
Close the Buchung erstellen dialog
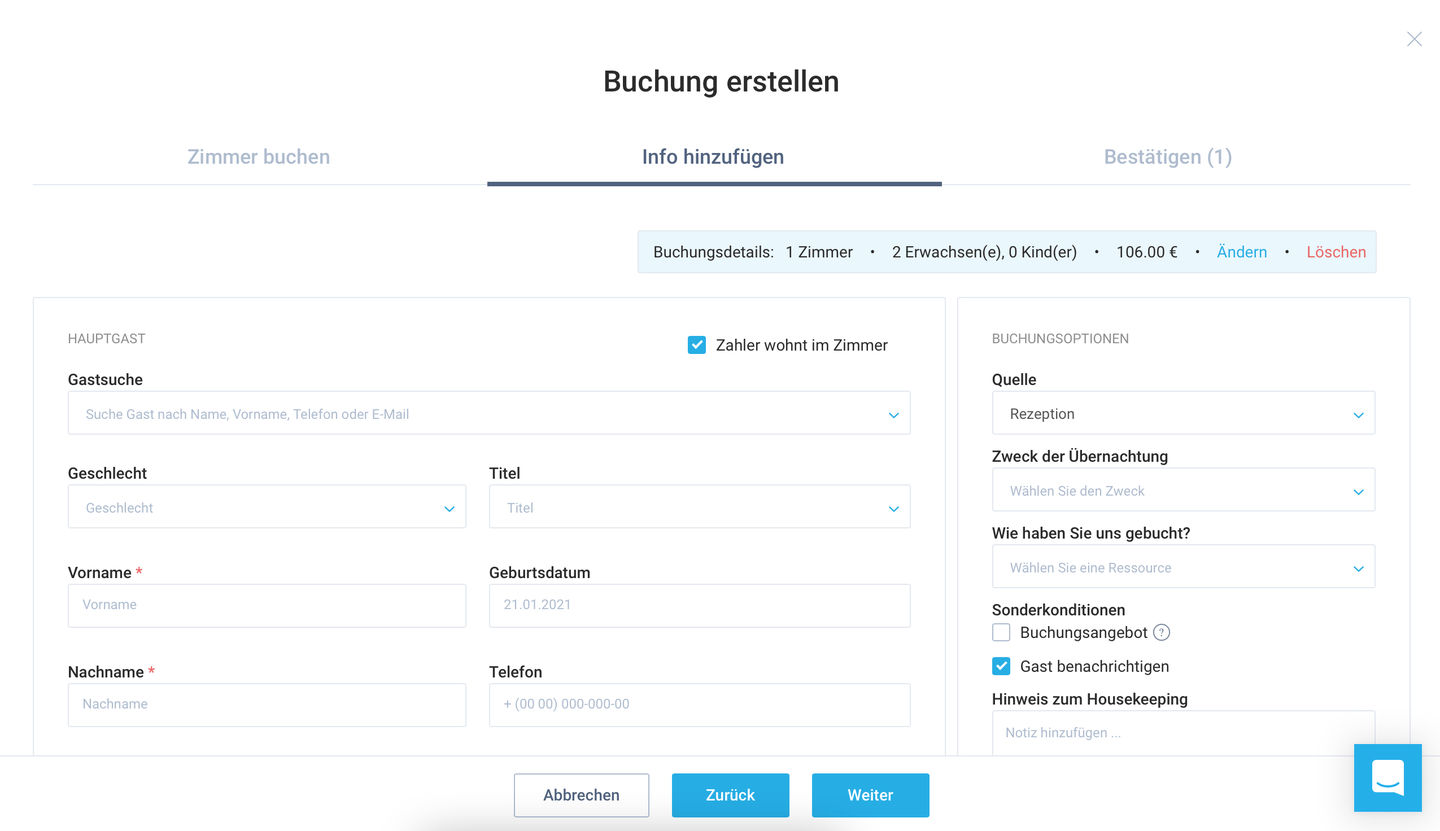[x=1414, y=39]
